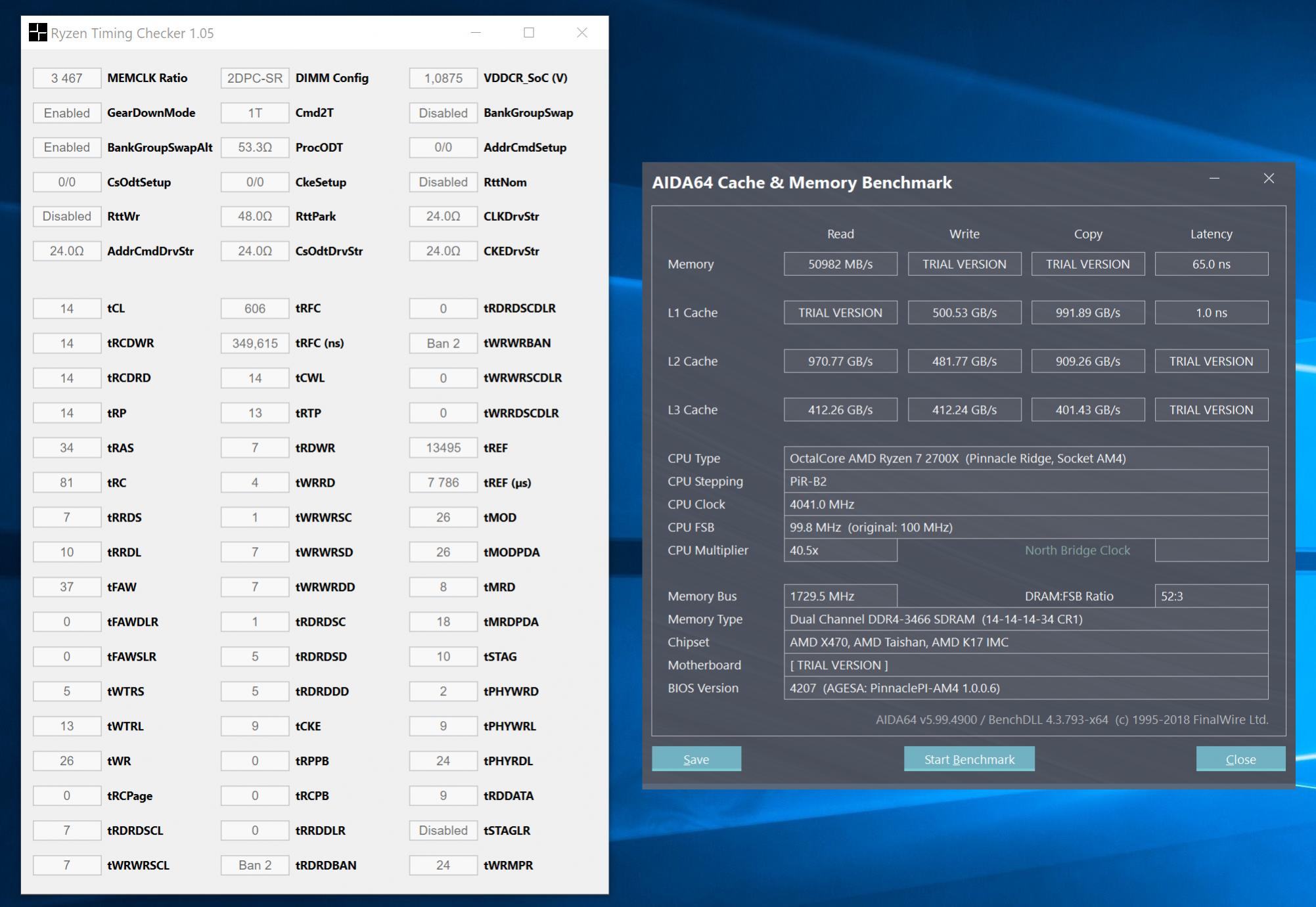1316x907 pixels.
Task: Click the ProcODT 53.3Ω field
Action: click(255, 148)
